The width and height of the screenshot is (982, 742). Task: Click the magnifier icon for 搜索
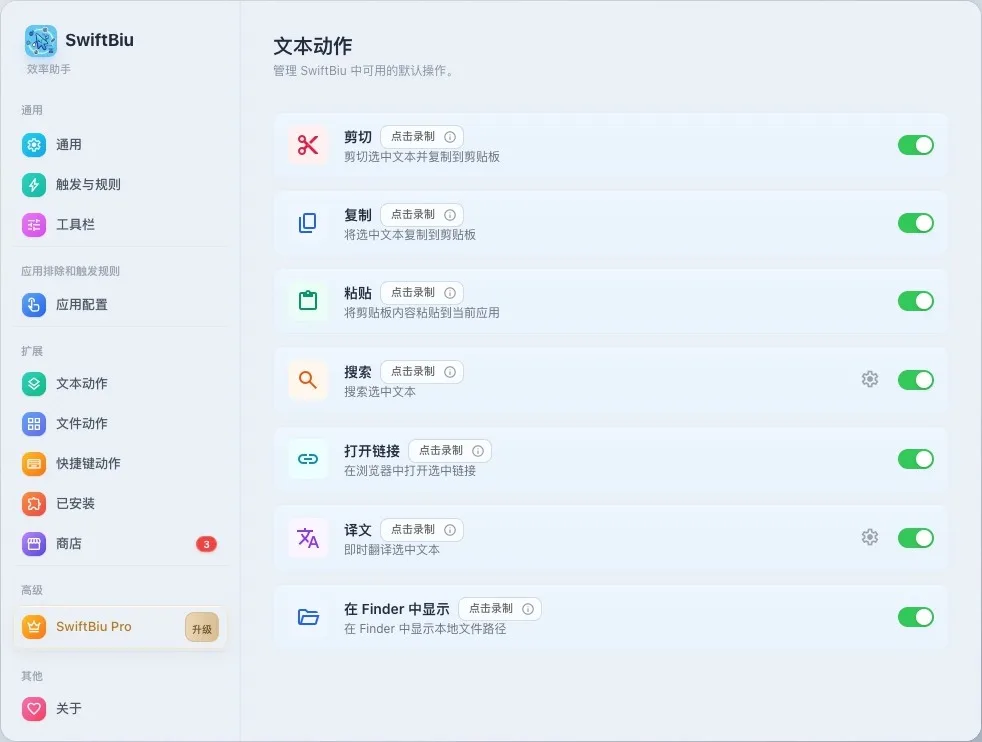308,379
